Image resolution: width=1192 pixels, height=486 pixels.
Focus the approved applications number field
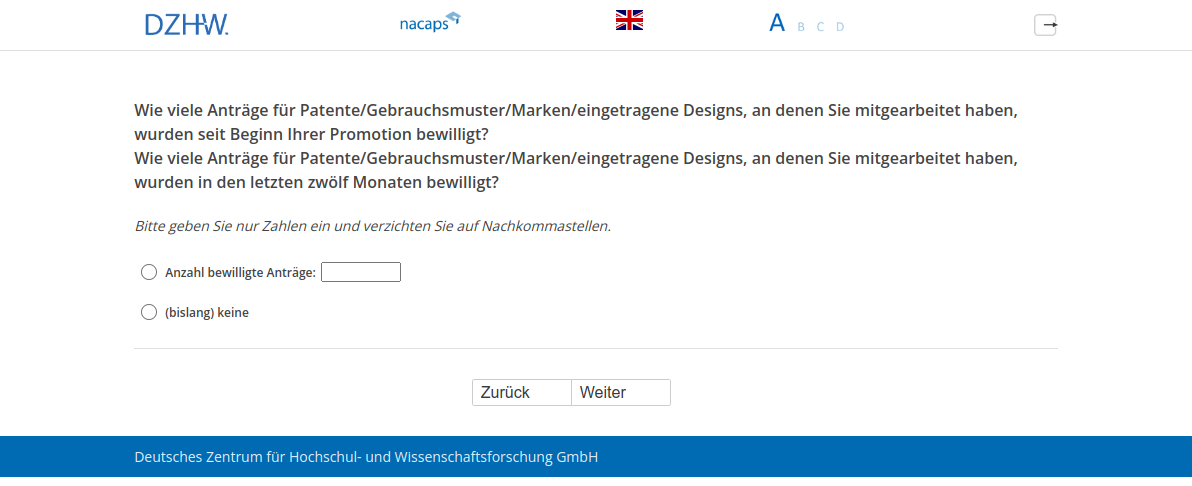coord(360,272)
